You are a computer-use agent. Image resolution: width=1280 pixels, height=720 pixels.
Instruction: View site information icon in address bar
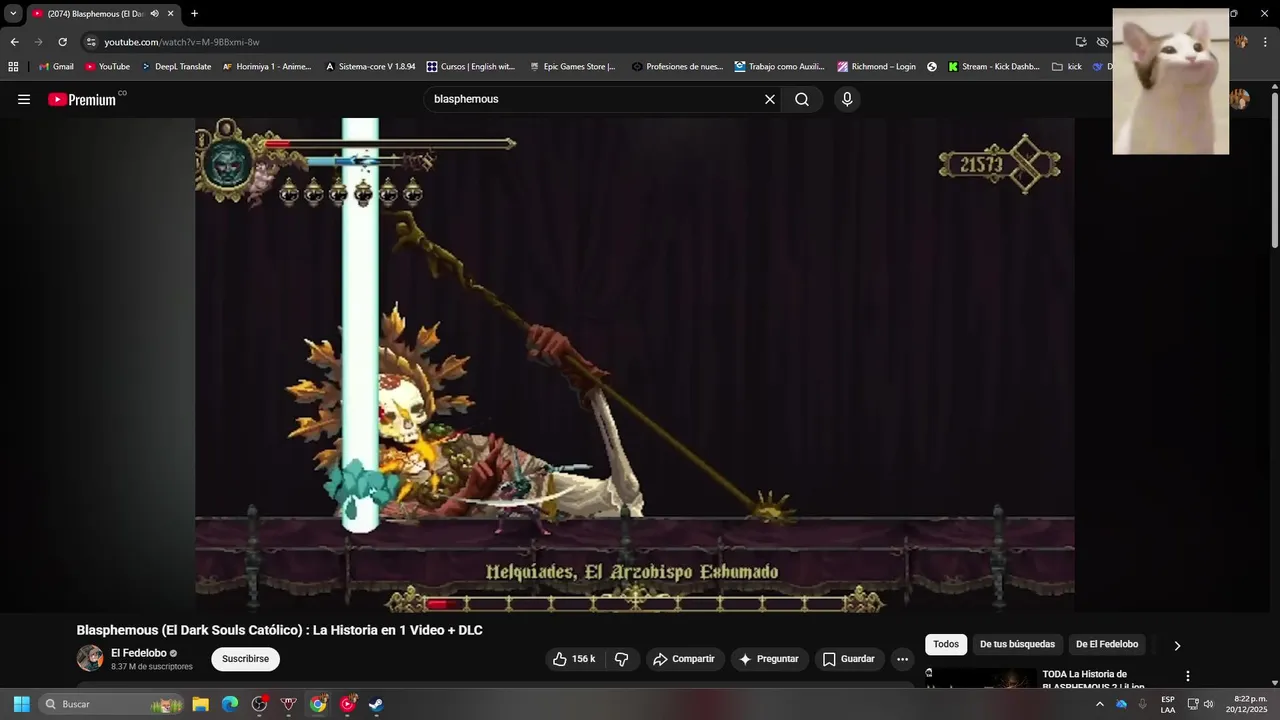(x=91, y=42)
